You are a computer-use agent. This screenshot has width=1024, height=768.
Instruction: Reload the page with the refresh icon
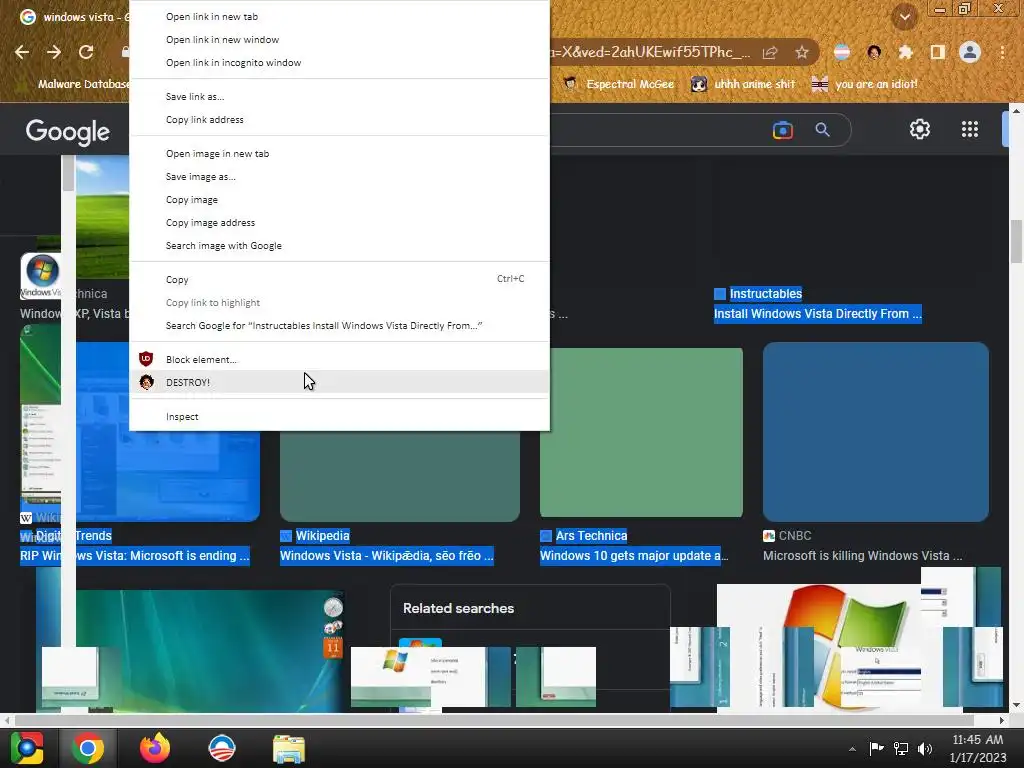[86, 52]
